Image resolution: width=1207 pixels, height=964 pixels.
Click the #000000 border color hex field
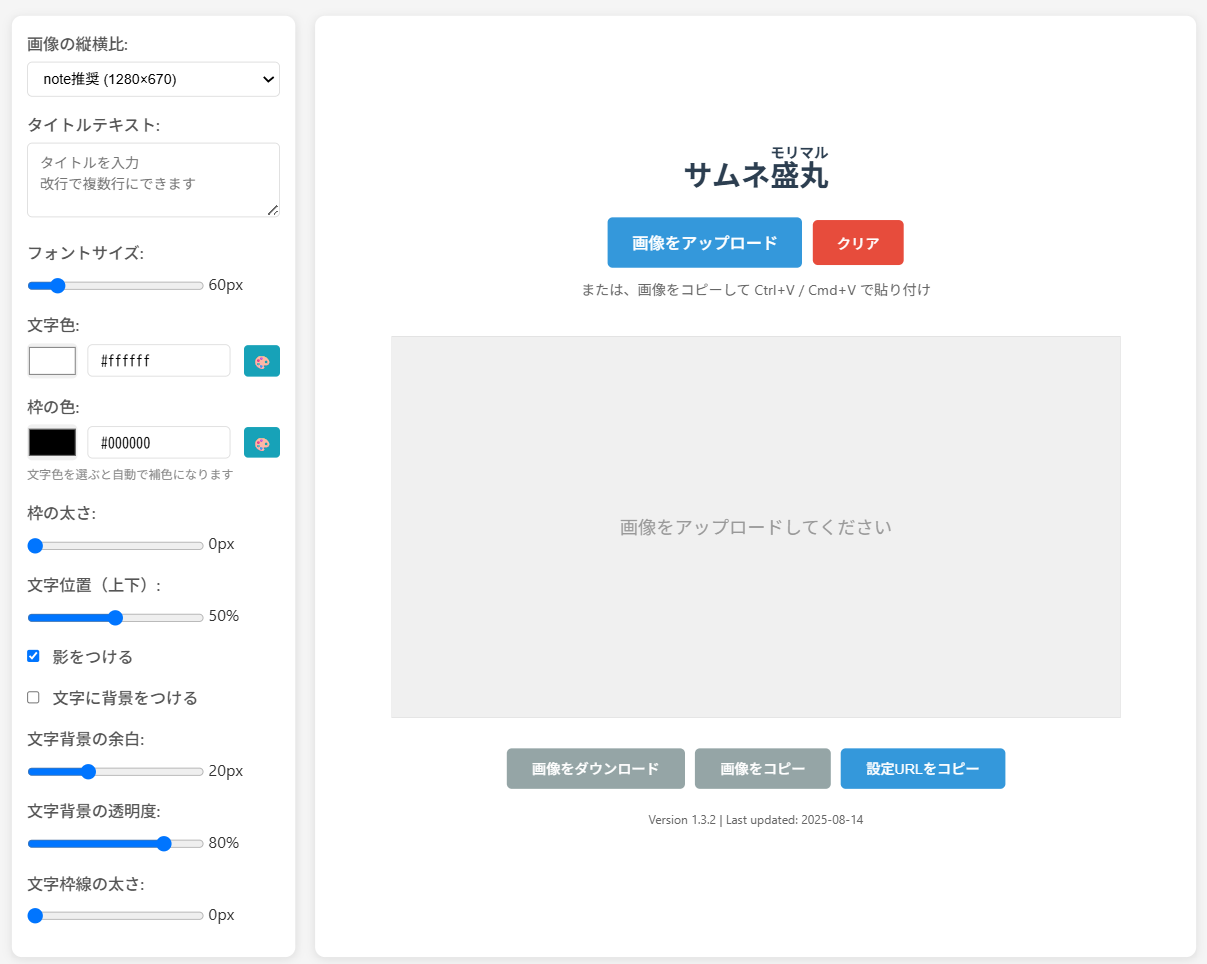click(158, 443)
